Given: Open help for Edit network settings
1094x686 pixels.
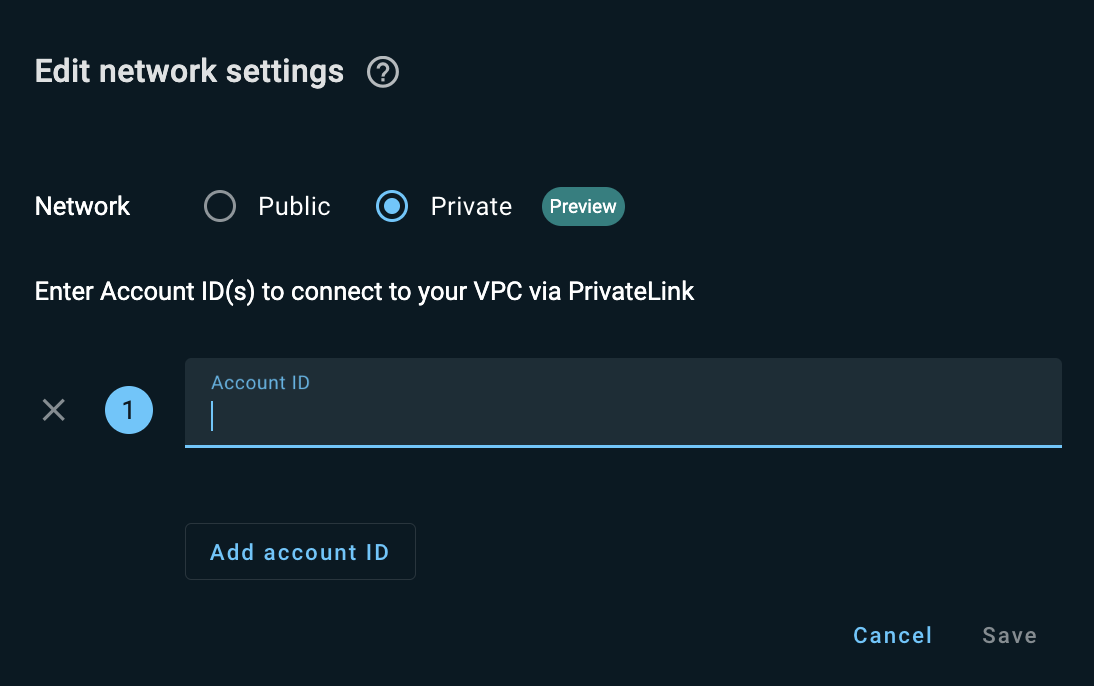Looking at the screenshot, I should click(x=383, y=72).
